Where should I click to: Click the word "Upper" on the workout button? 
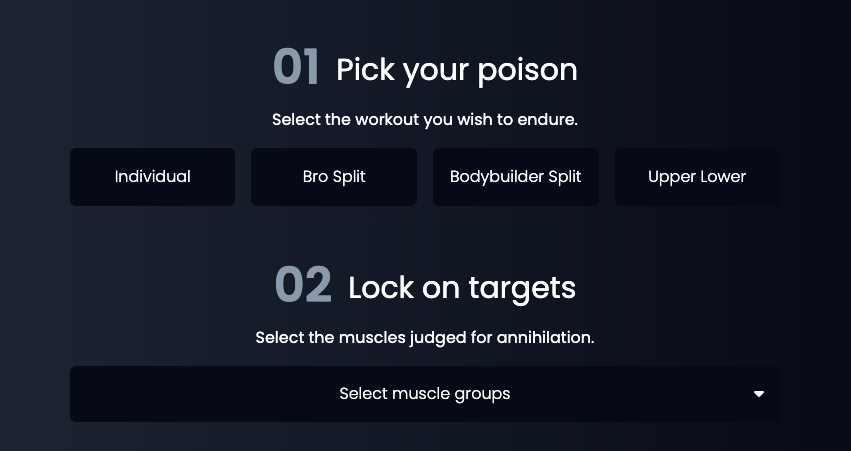pyautogui.click(x=670, y=177)
